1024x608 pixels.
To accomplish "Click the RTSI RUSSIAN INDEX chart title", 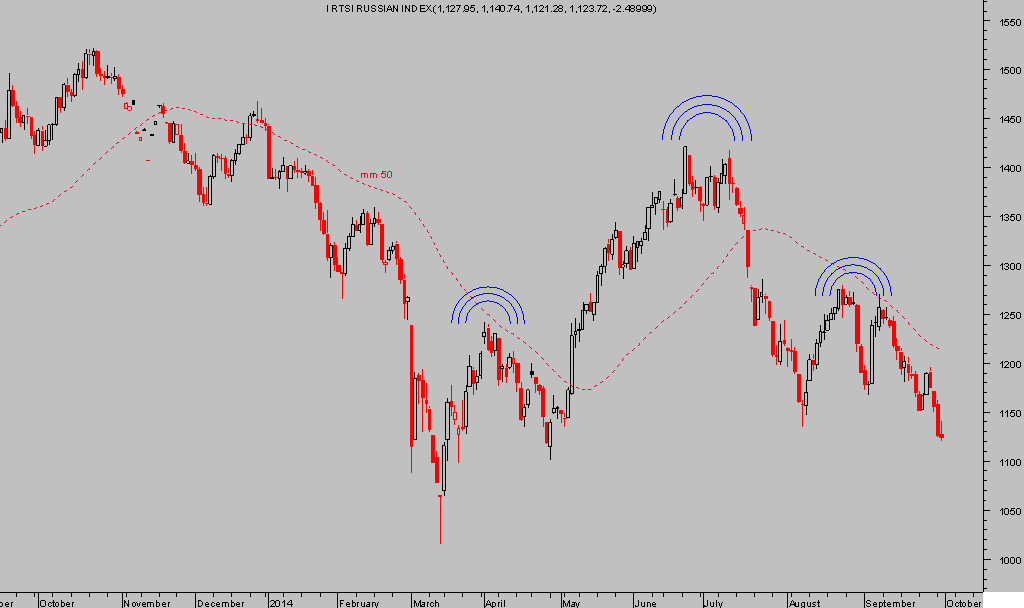I will pos(498,9).
